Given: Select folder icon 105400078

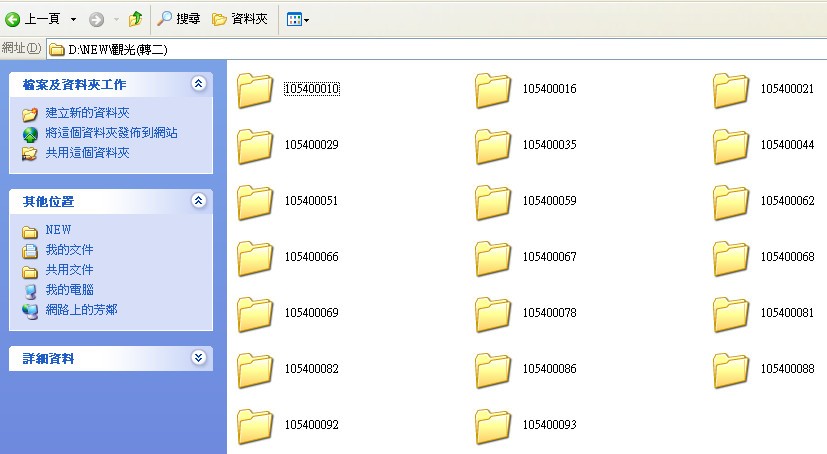Looking at the screenshot, I should point(493,315).
